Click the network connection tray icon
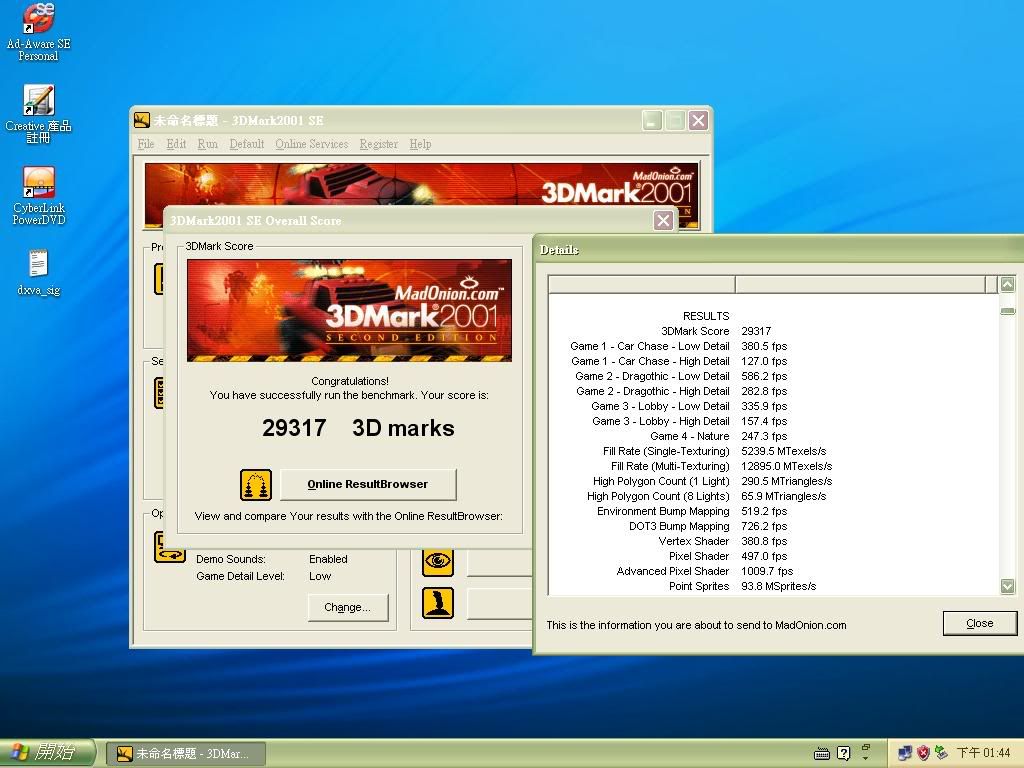 click(x=905, y=753)
